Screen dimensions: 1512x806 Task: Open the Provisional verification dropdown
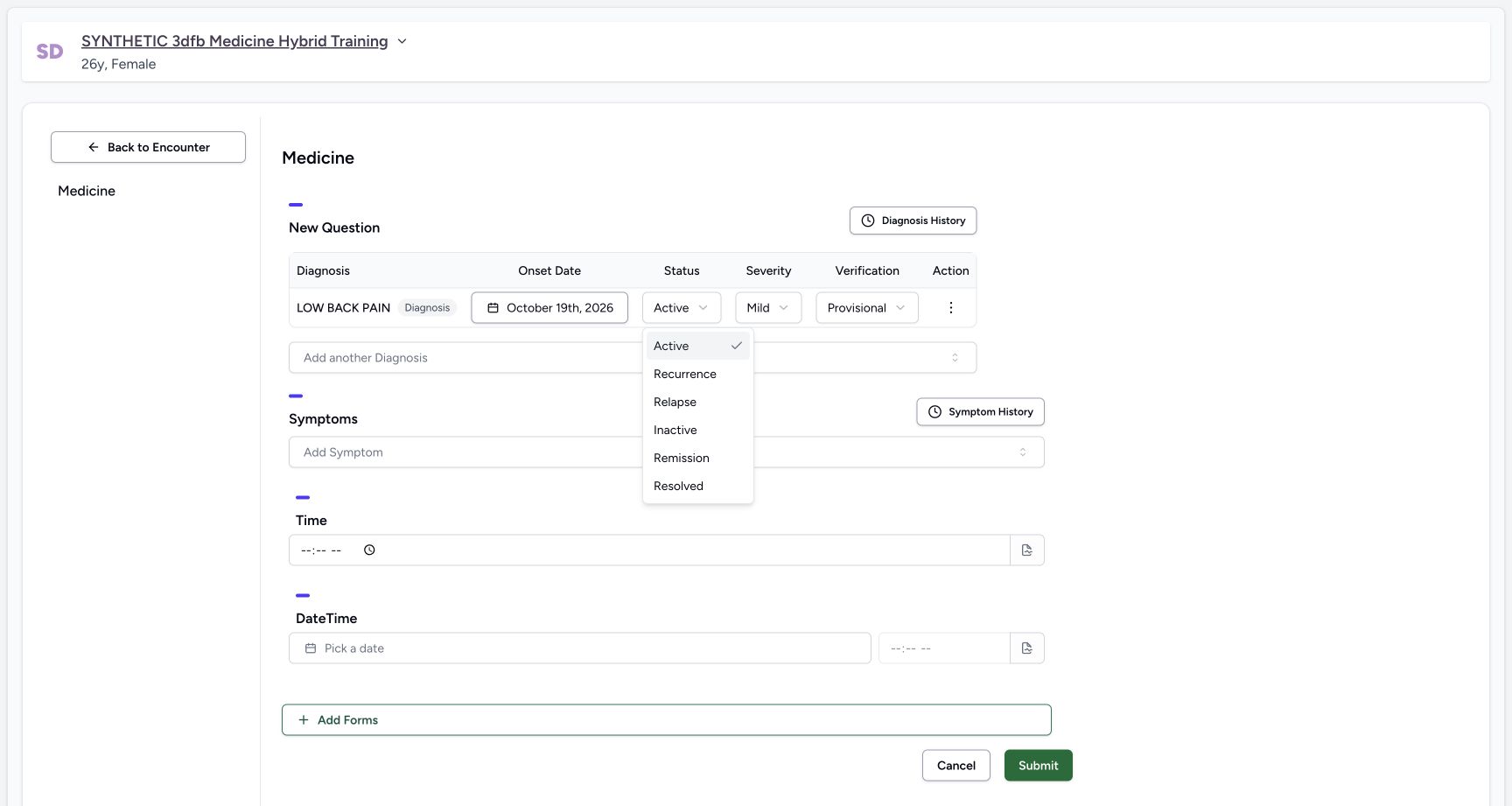(867, 308)
